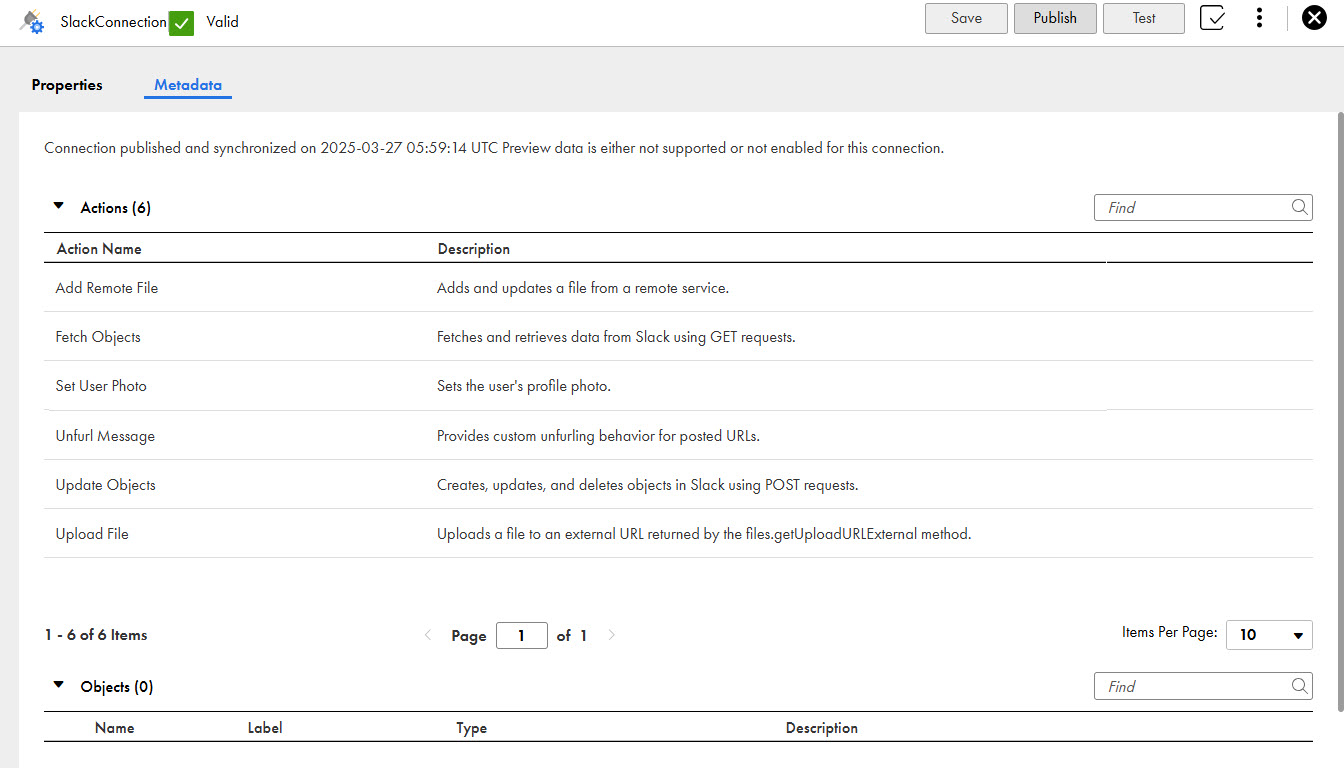Select the Set User Photo action
Screen dimensions: 1344x768
point(101,386)
